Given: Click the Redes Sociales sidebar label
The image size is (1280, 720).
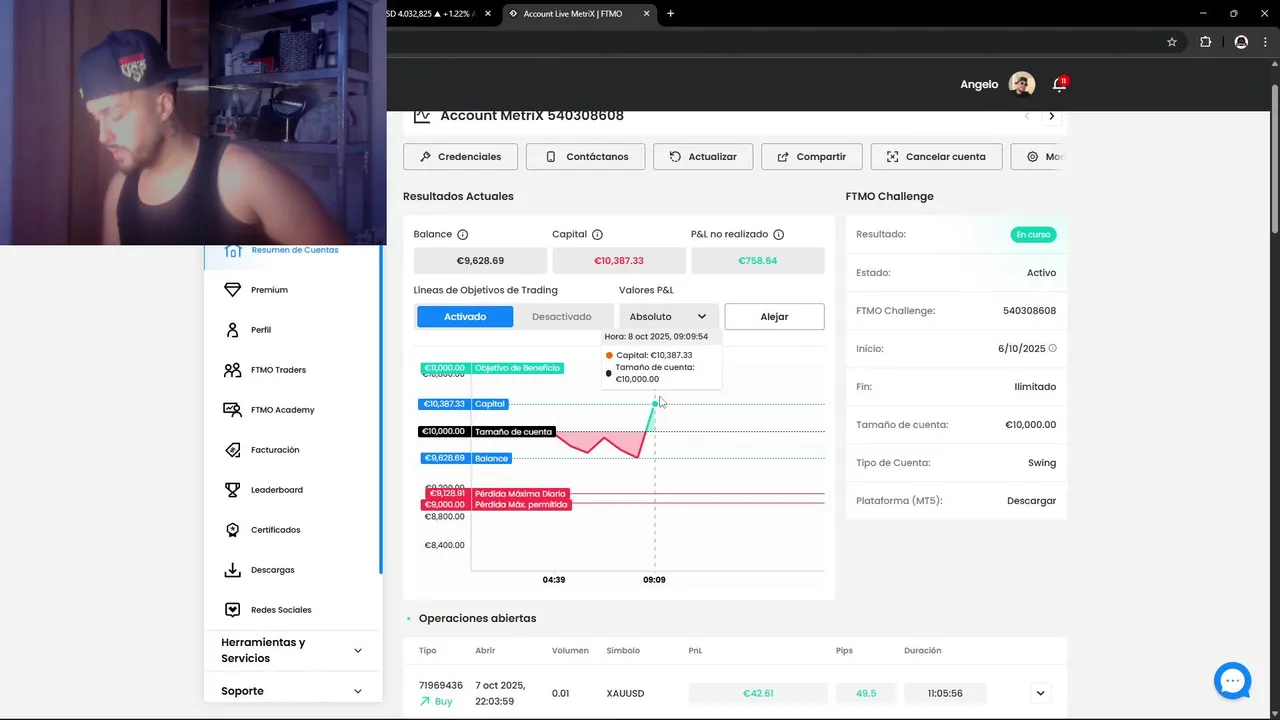Looking at the screenshot, I should 281,610.
